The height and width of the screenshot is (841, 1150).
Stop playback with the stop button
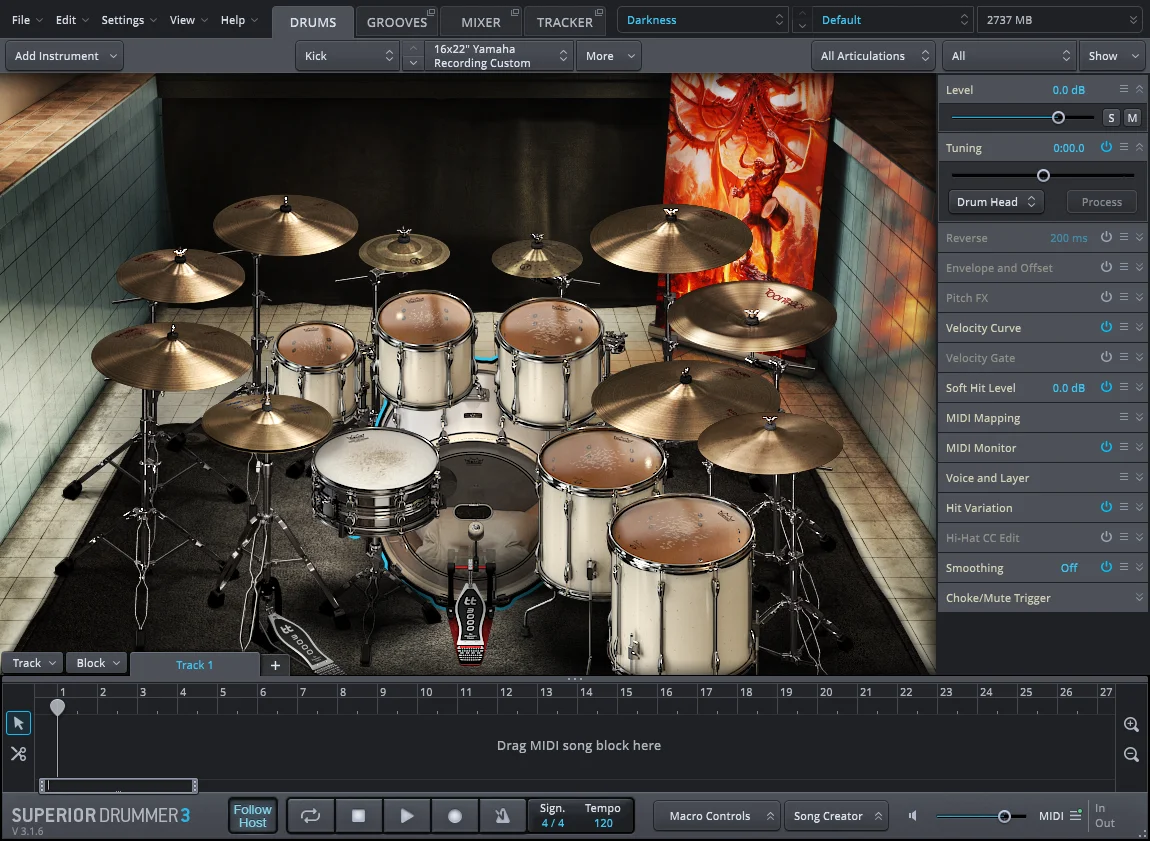point(359,816)
